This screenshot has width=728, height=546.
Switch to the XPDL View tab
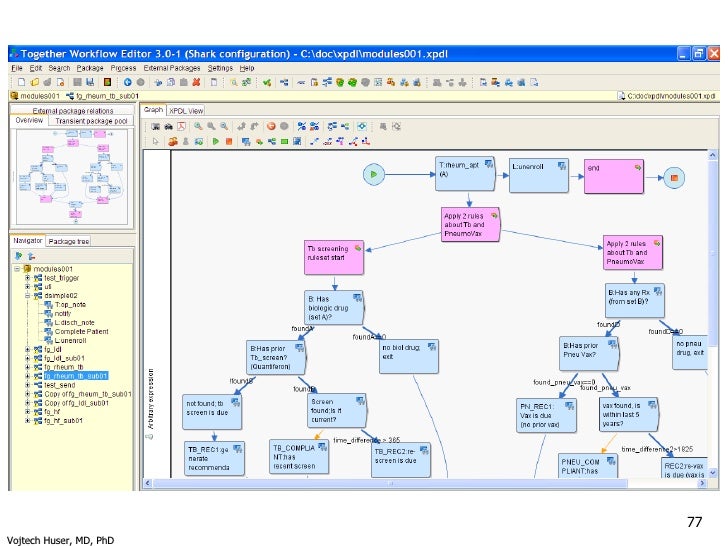click(x=186, y=110)
